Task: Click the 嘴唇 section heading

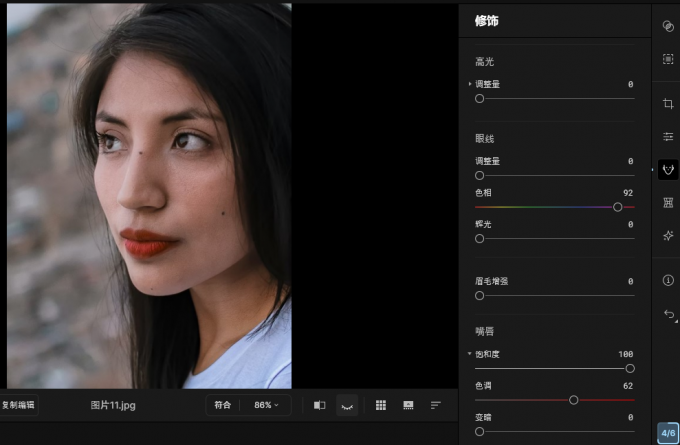Action: pyautogui.click(x=484, y=332)
